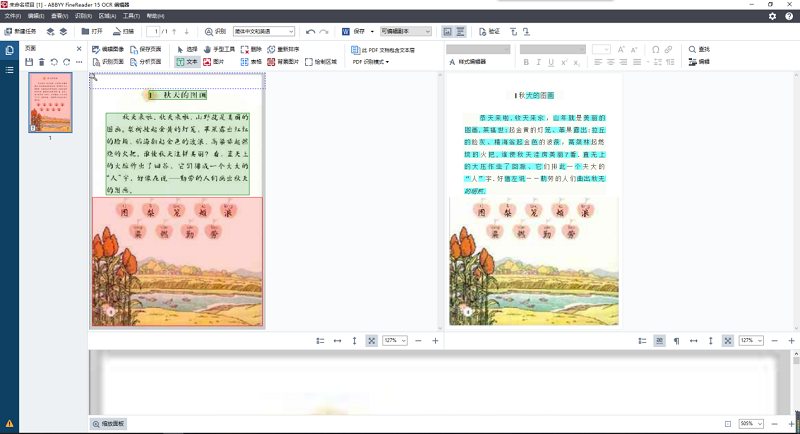Click the 打开 (Open) folder button

92,32
